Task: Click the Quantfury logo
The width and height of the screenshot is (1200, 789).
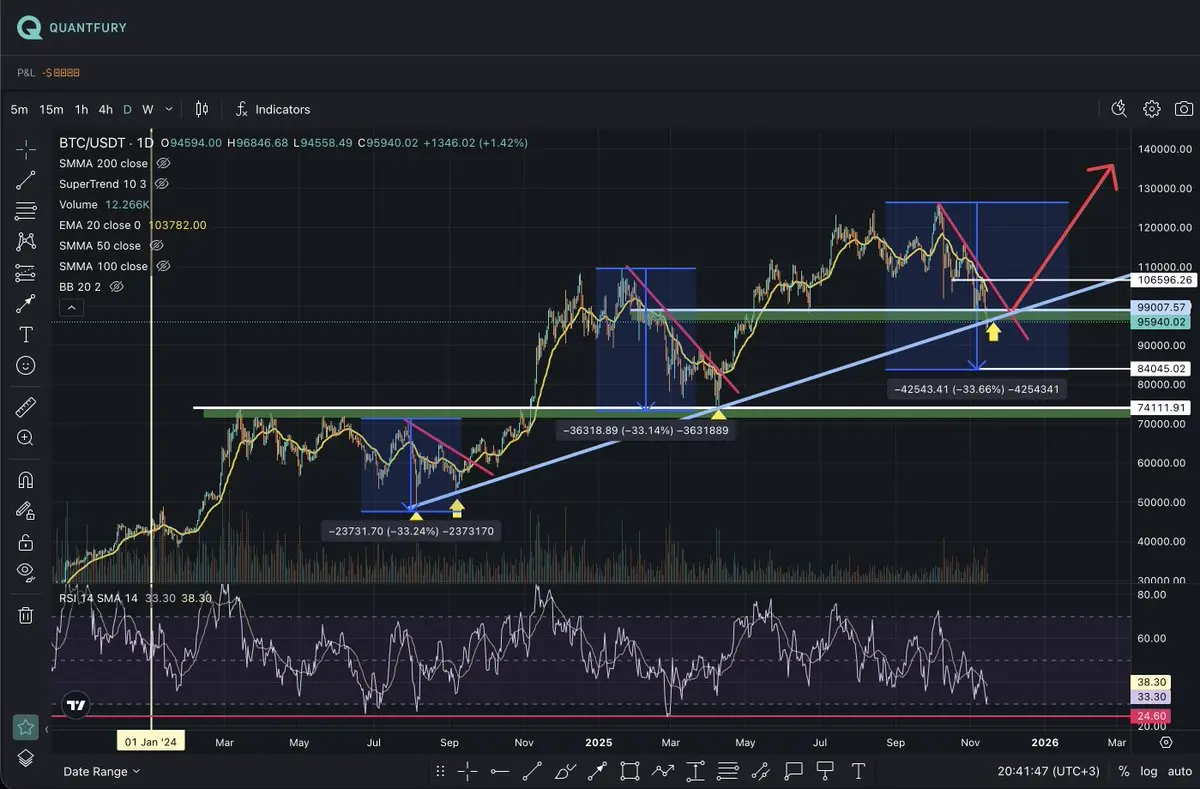Action: [72, 28]
